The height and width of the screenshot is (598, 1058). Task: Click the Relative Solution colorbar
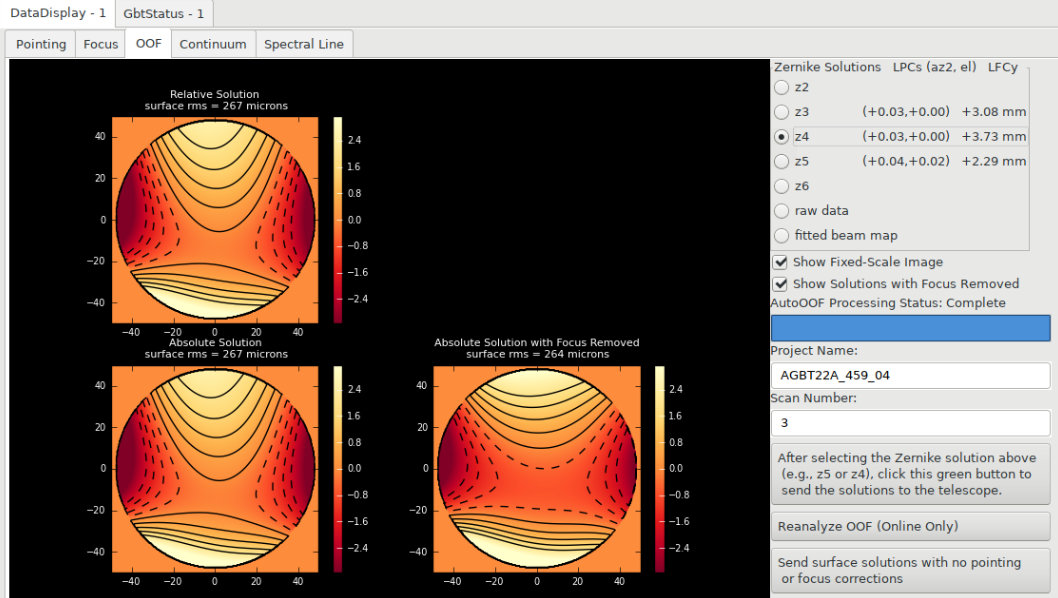click(x=337, y=220)
